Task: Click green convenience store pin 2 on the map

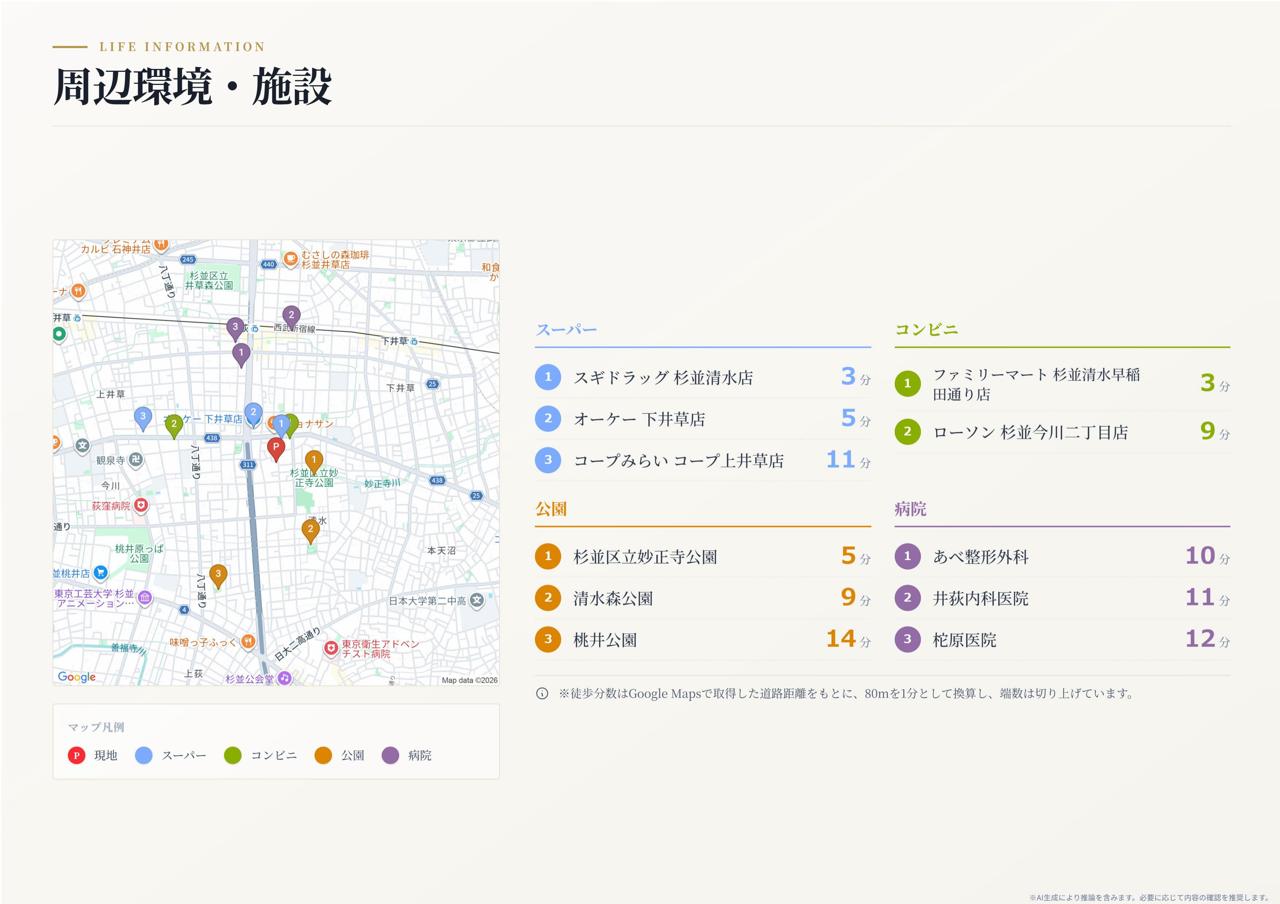Action: coord(174,426)
